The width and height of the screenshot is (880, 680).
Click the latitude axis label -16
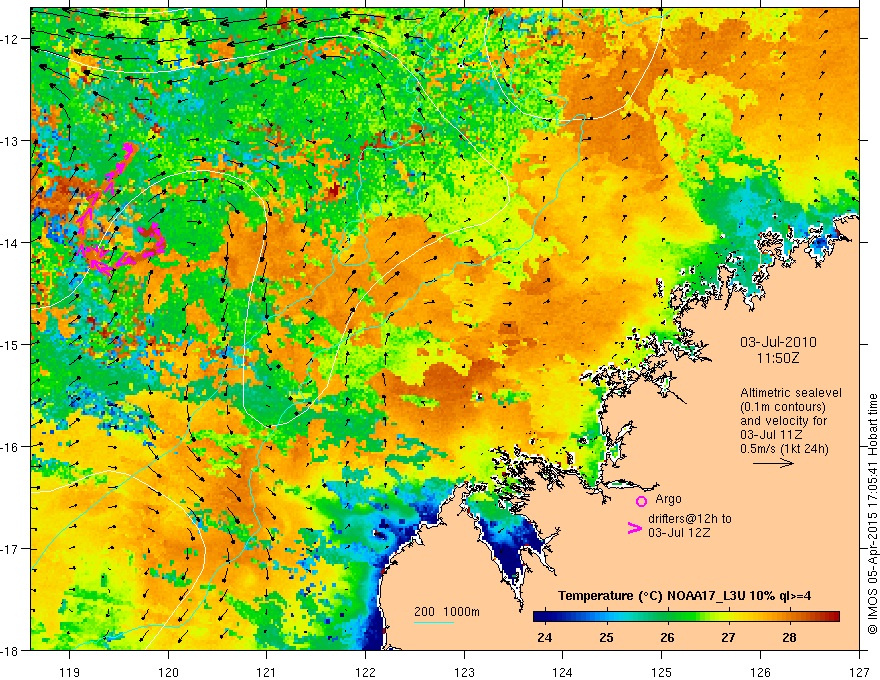pos(11,447)
